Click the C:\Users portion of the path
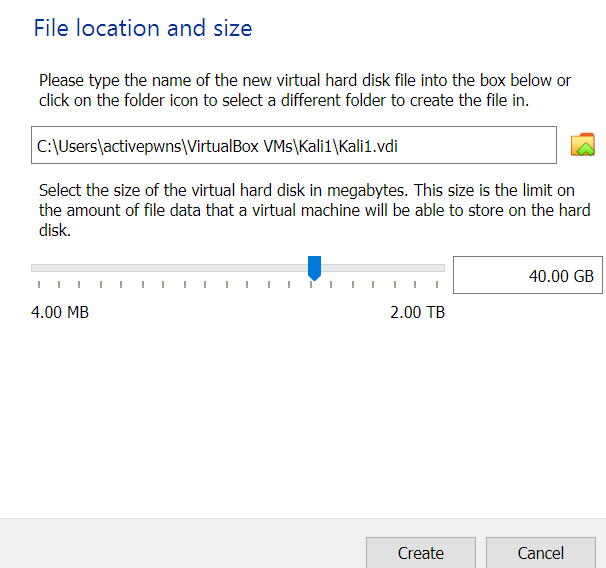Image resolution: width=606 pixels, height=568 pixels. point(67,146)
